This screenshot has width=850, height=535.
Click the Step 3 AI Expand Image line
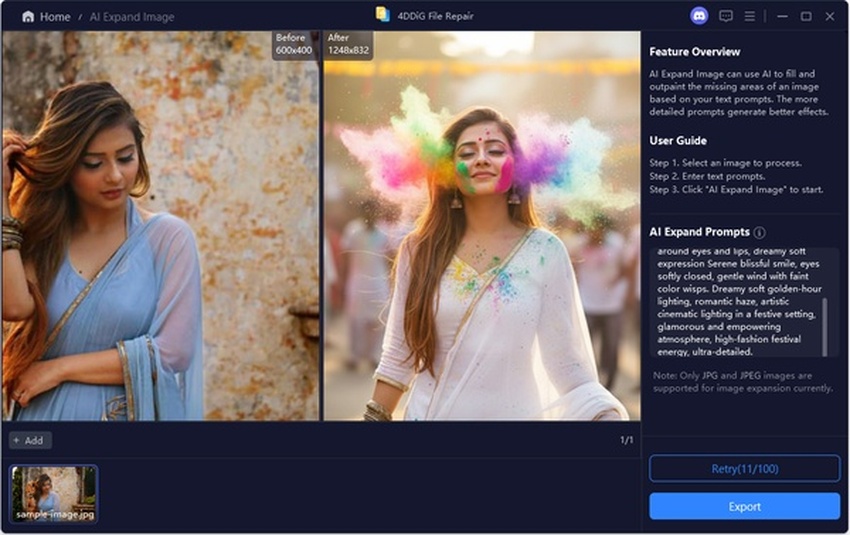click(x=736, y=189)
